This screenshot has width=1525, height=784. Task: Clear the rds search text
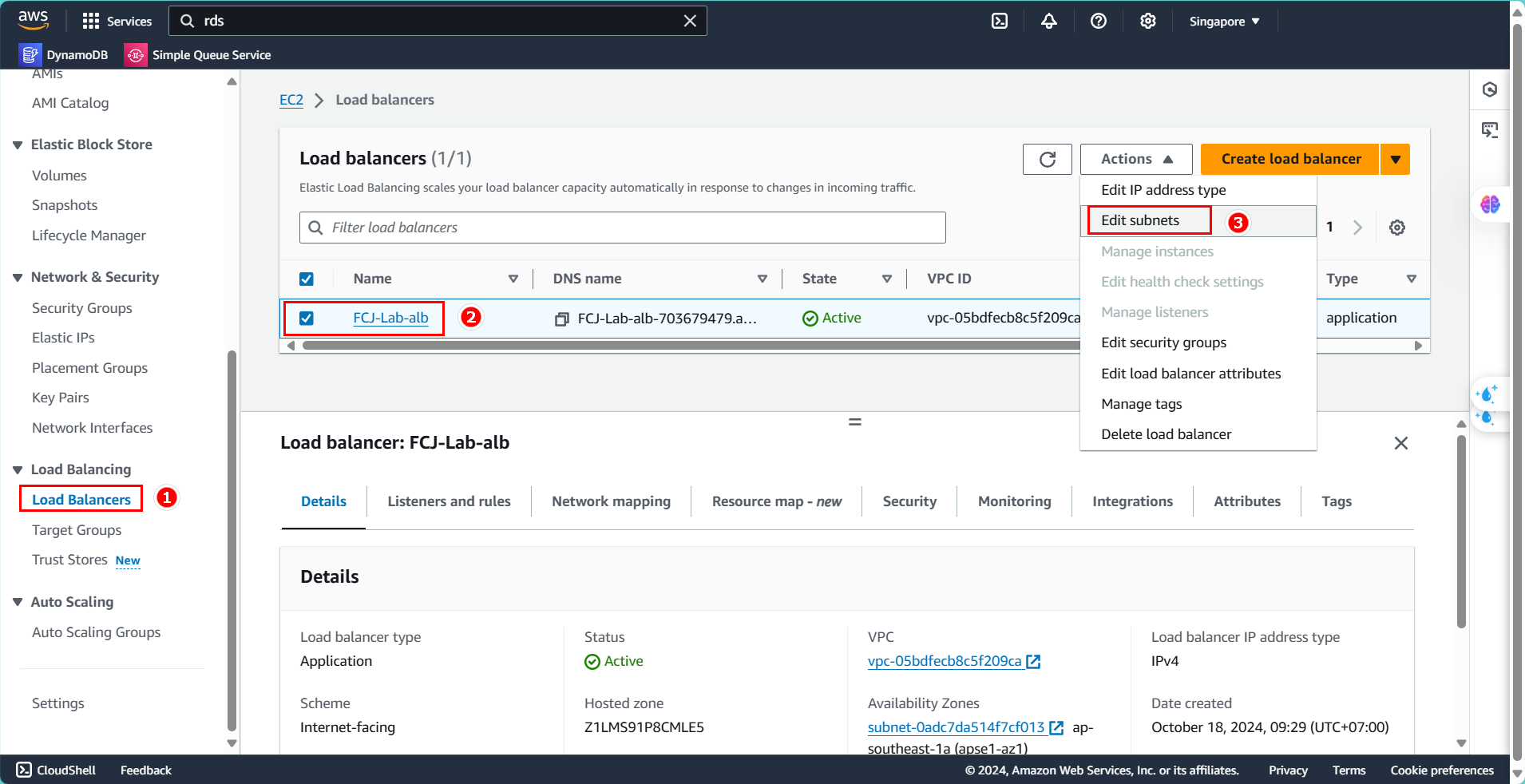690,21
